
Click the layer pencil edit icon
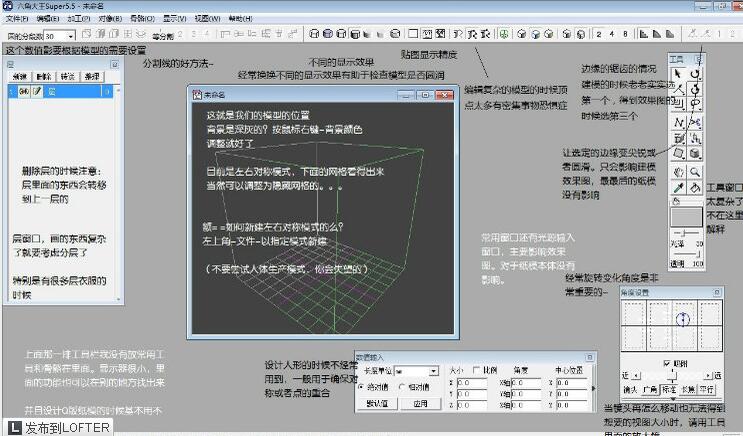tap(36, 91)
